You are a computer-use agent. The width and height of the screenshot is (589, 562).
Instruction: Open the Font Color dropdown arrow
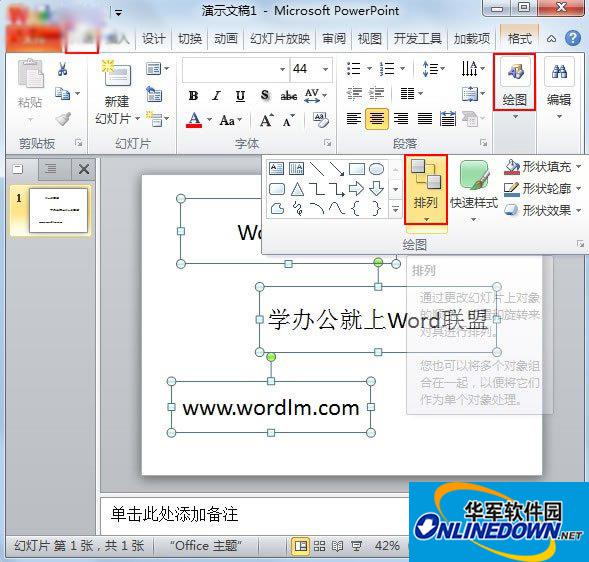pos(209,120)
